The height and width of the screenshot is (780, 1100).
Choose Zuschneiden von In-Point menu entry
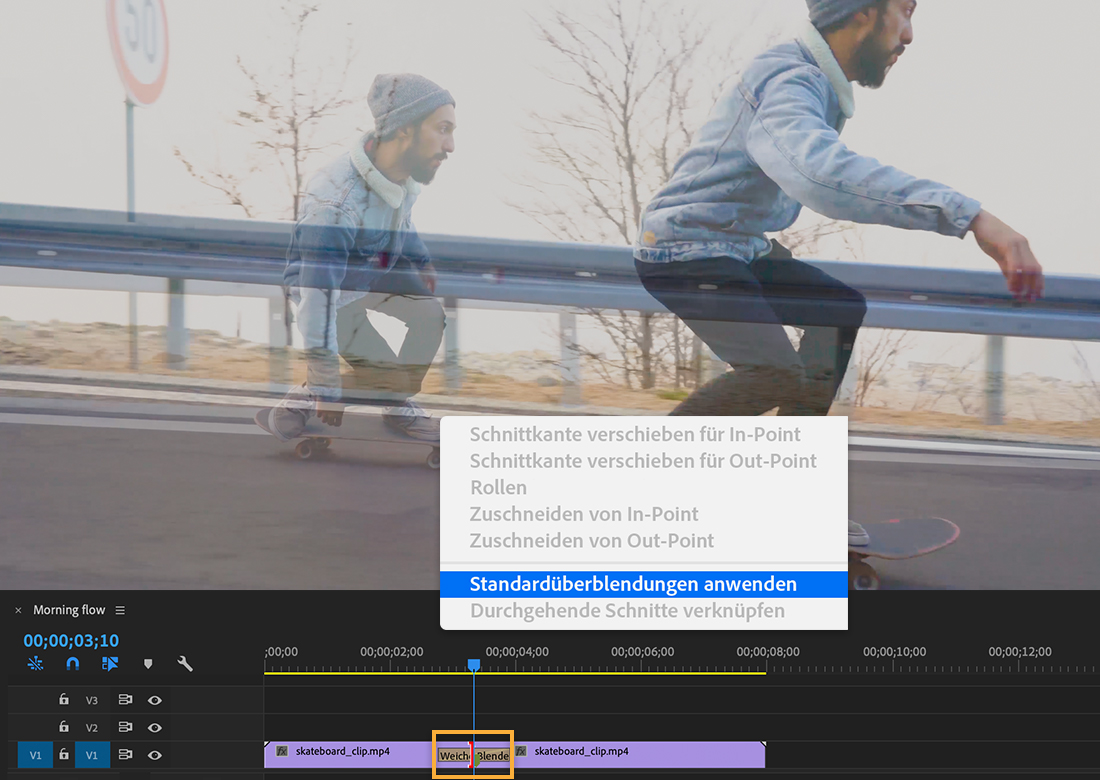point(643,514)
